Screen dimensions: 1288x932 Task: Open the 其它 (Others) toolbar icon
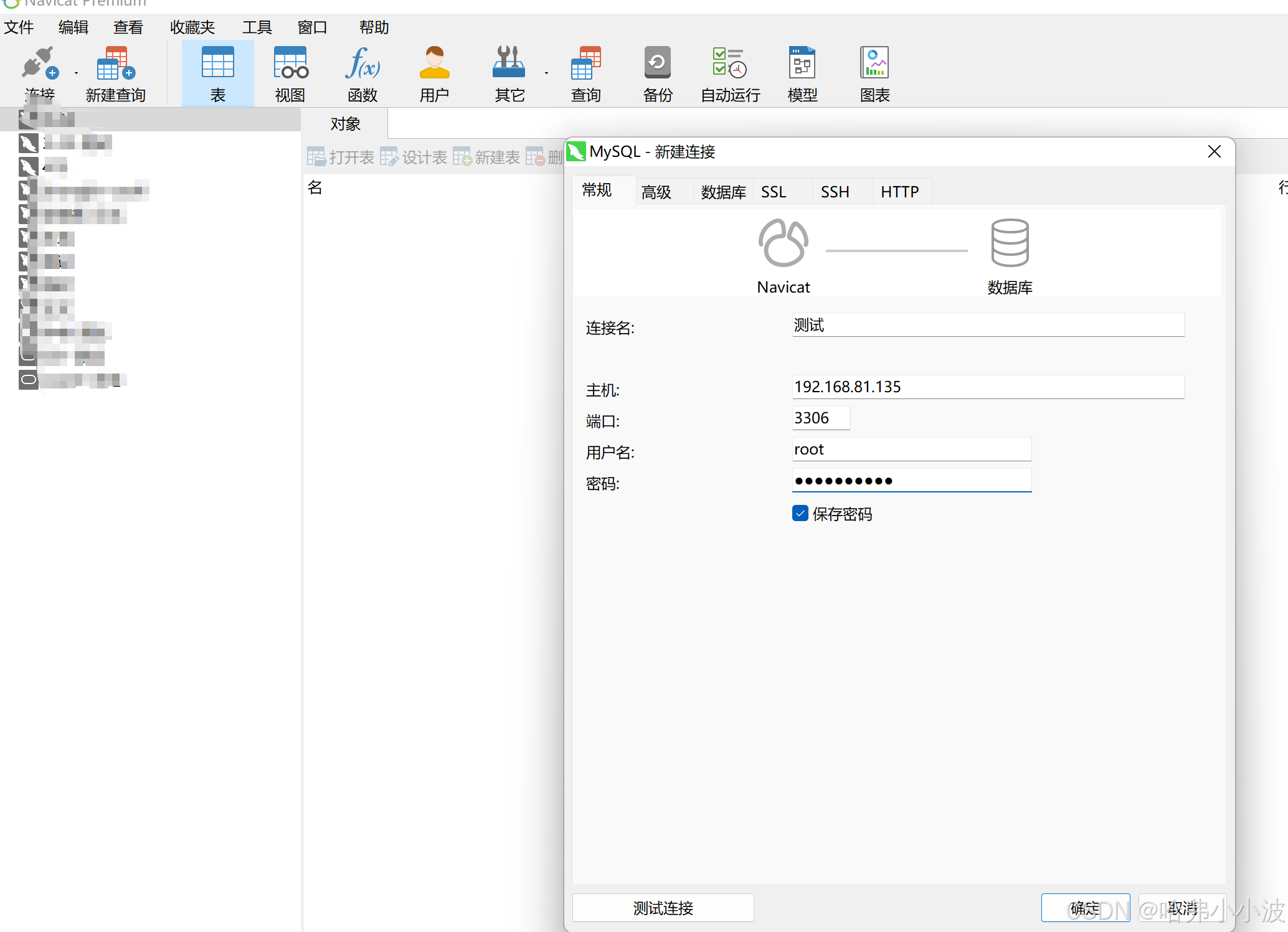508,72
